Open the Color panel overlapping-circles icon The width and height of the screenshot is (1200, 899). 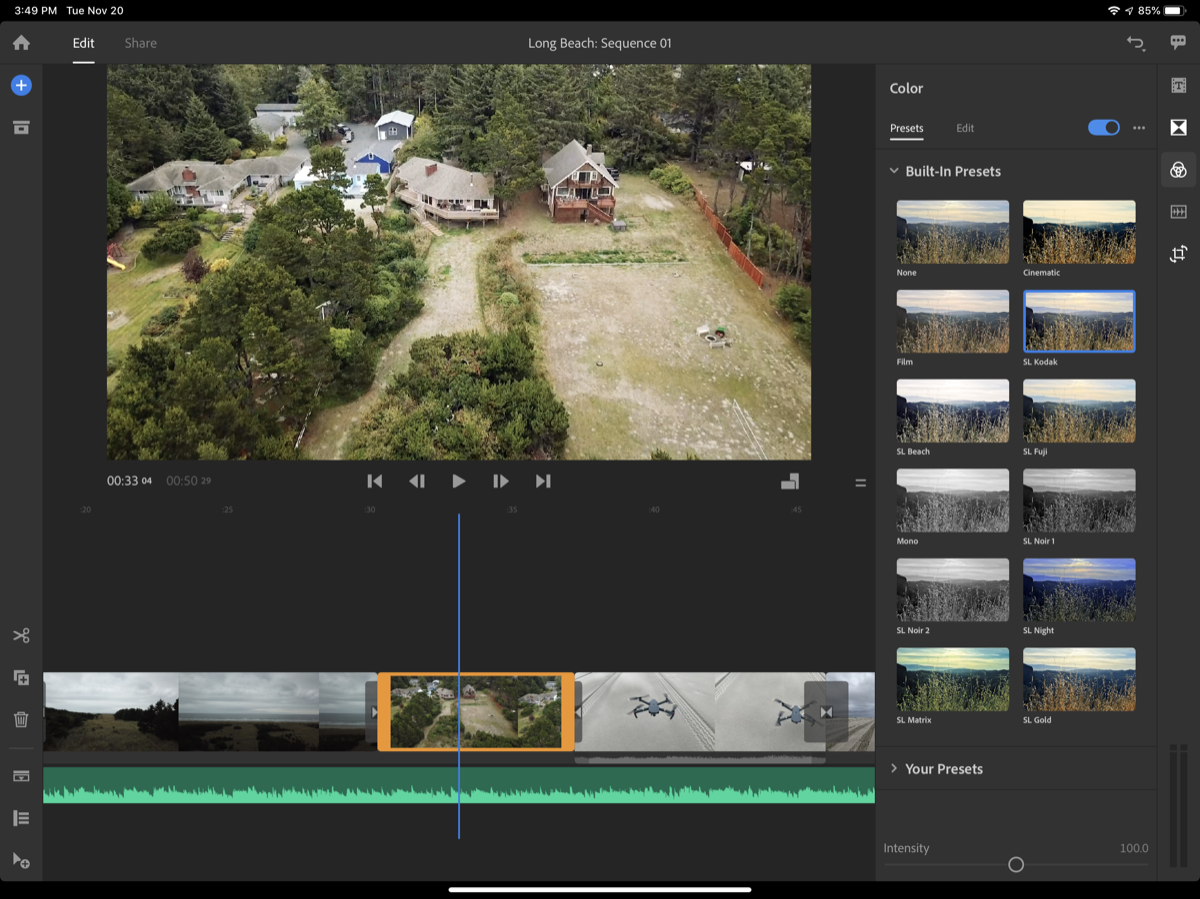1178,170
